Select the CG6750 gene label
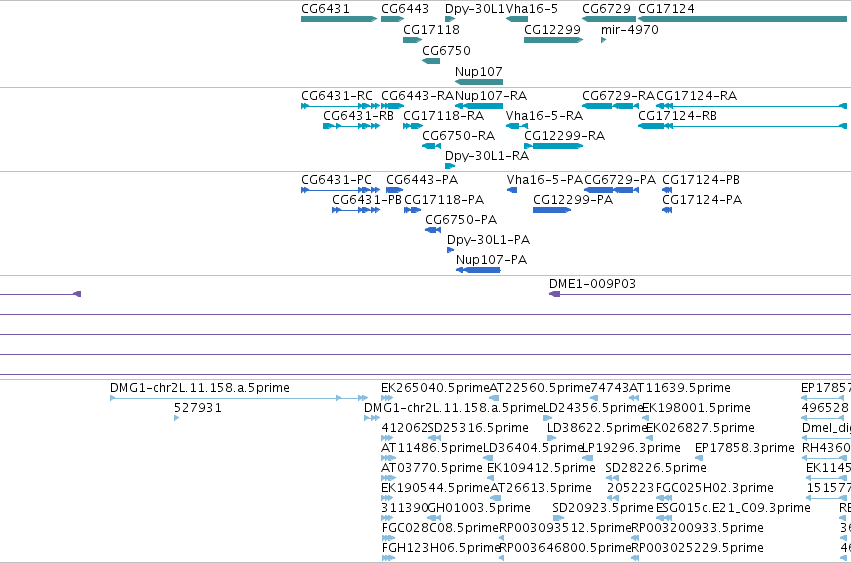The height and width of the screenshot is (563, 851). click(x=446, y=50)
